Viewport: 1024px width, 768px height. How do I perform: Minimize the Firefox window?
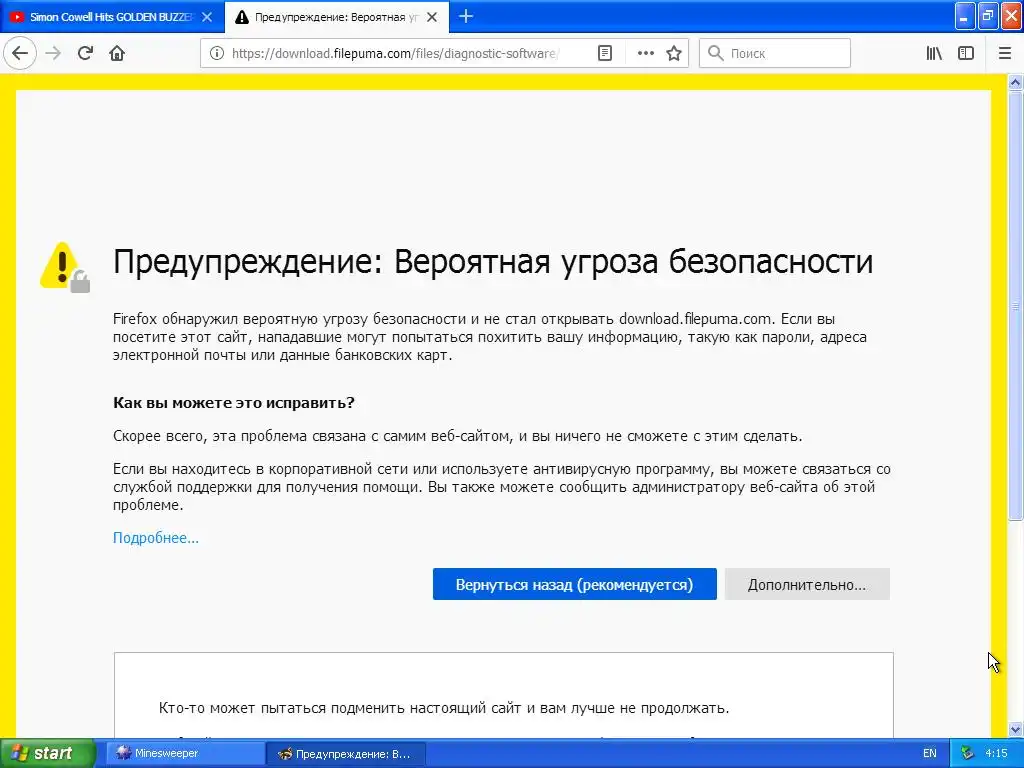pyautogui.click(x=965, y=16)
